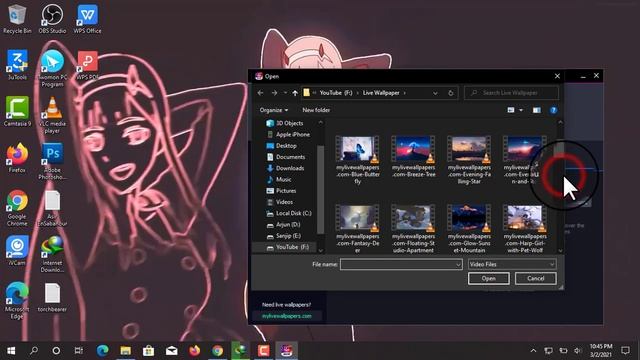The image size is (640, 360).
Task: Open the Organize menu
Action: (273, 110)
